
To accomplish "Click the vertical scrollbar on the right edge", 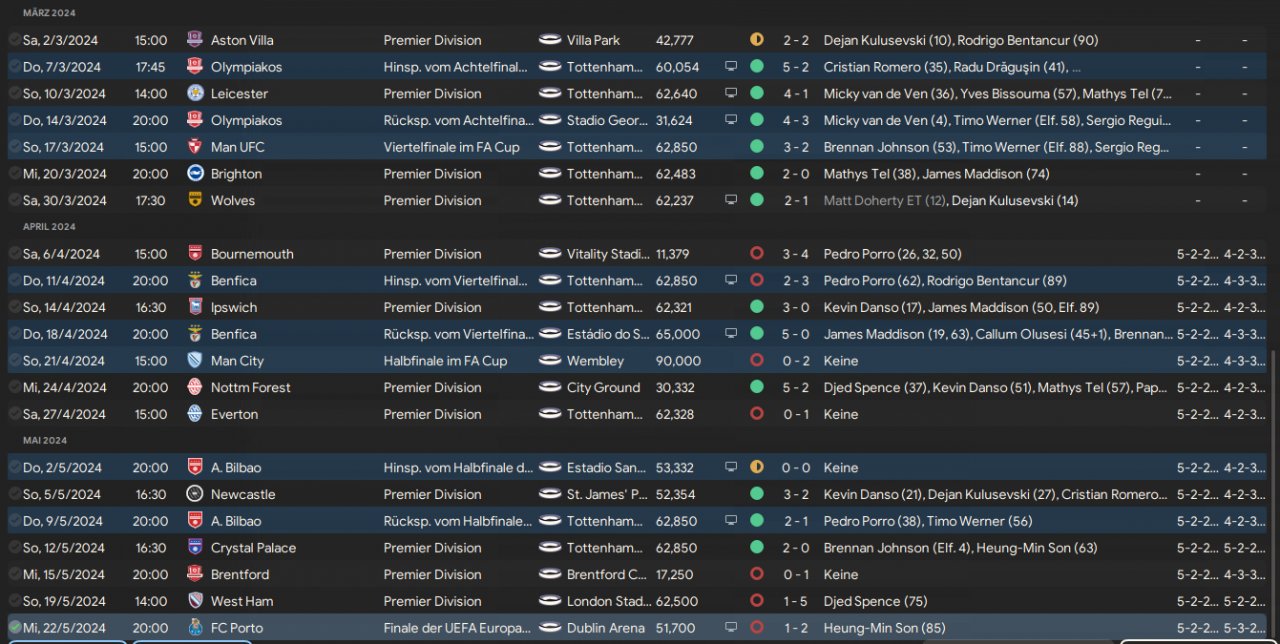I will tap(1273, 480).
